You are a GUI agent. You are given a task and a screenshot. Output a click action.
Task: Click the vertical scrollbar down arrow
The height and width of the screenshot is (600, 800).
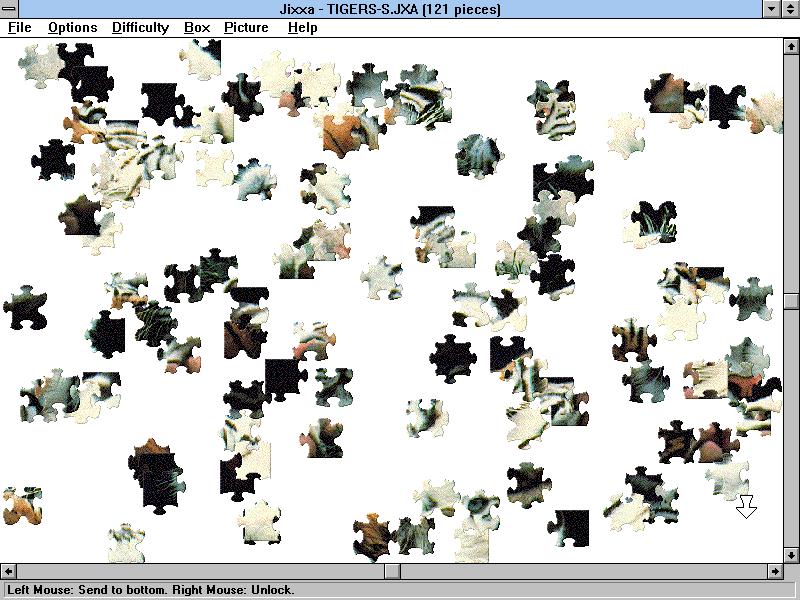click(x=791, y=555)
